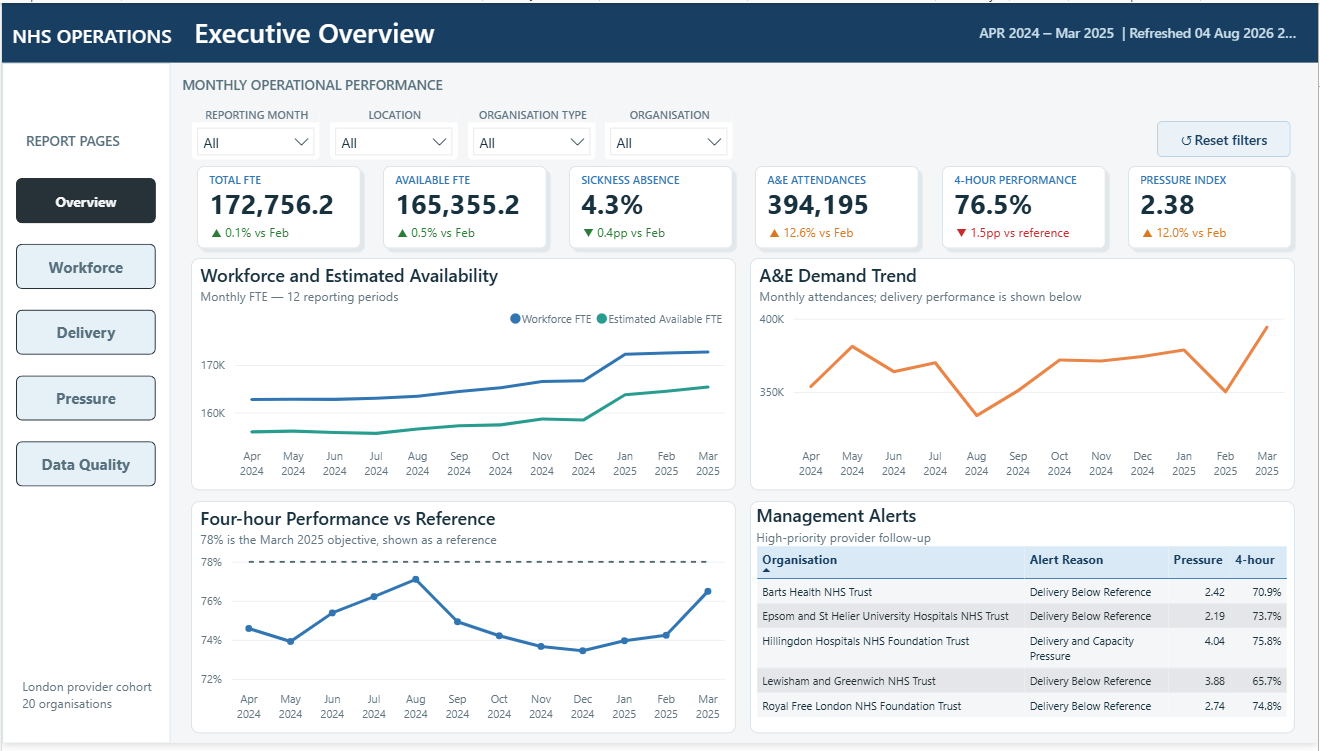Click the 'Workforce and Estimated Availability' chart title
This screenshot has height=751, width=1320.
pyautogui.click(x=349, y=276)
